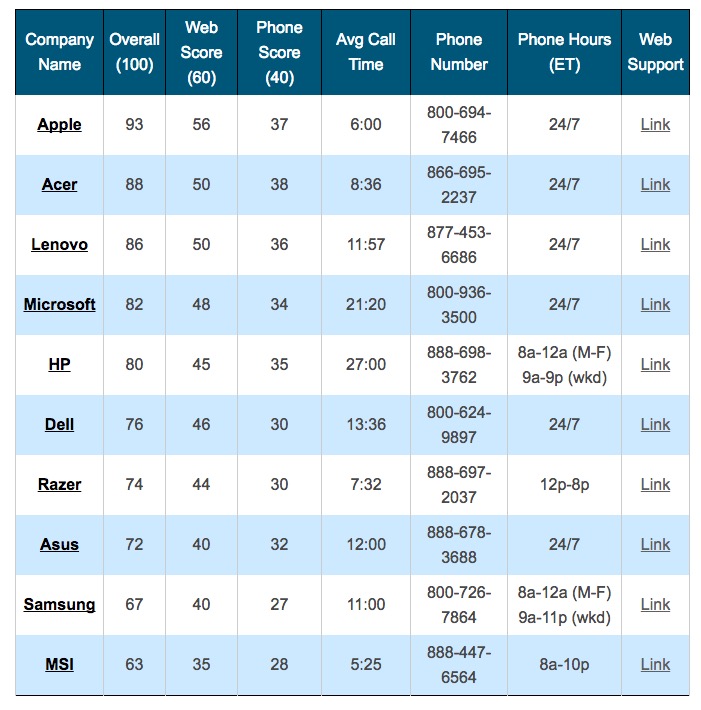
Task: Open Microsoft's Web Support link
Action: click(655, 305)
